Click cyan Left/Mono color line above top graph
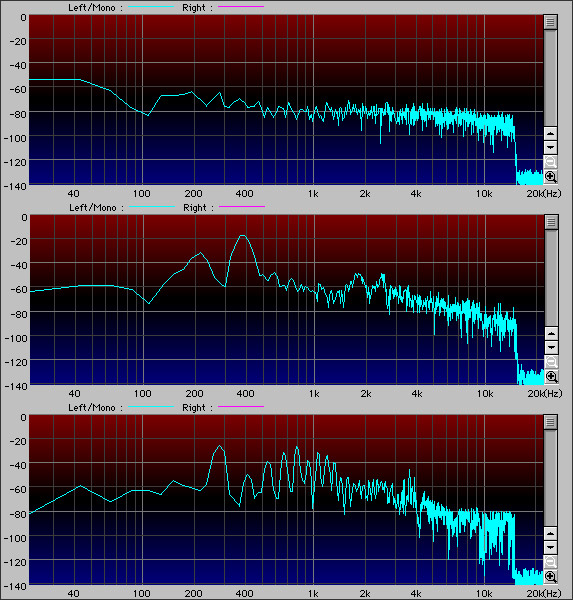The image size is (573, 600). [x=151, y=7]
